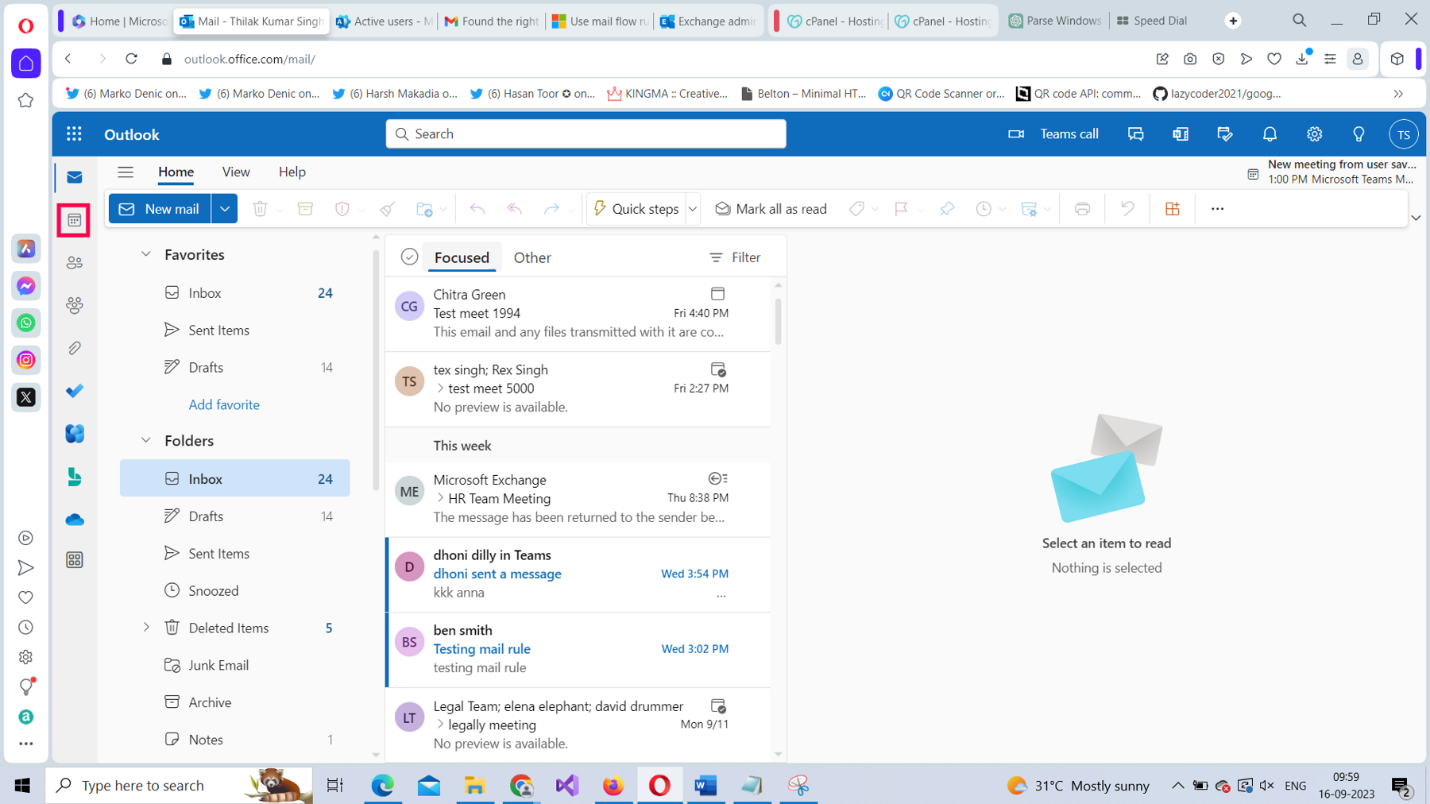Click the Outlook settings gear icon
Viewport: 1430px width, 804px height.
pyautogui.click(x=1314, y=134)
